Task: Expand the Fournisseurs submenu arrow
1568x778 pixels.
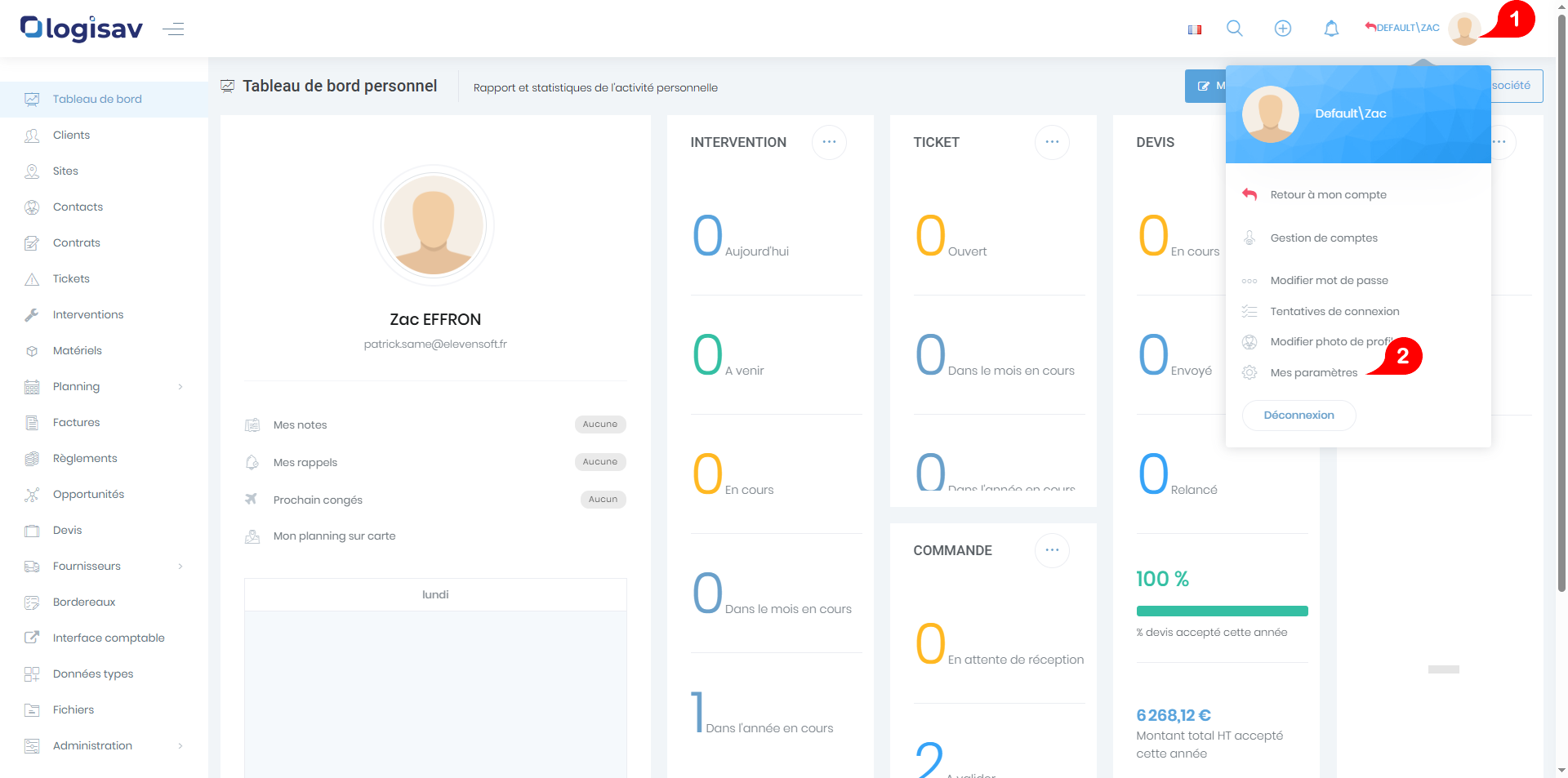Action: 180,567
